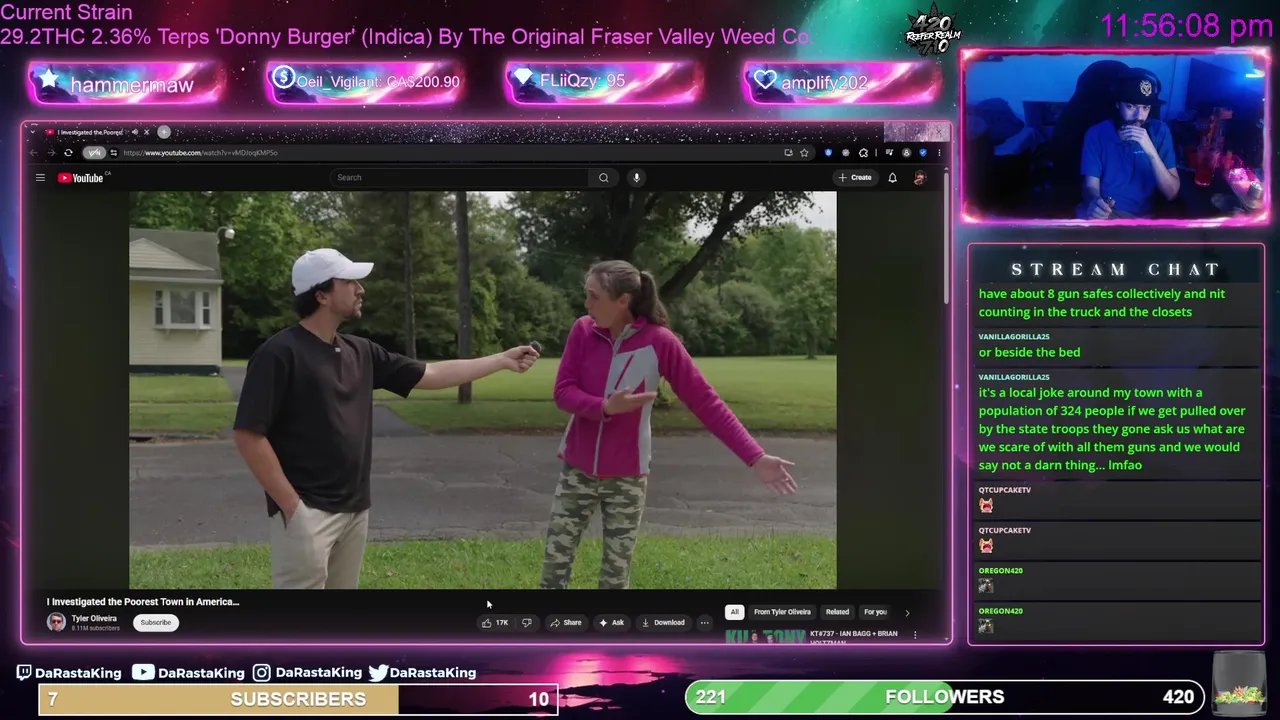1280x720 pixels.
Task: Select the 'From Tyler Oliveira' chip
Action: [x=782, y=612]
